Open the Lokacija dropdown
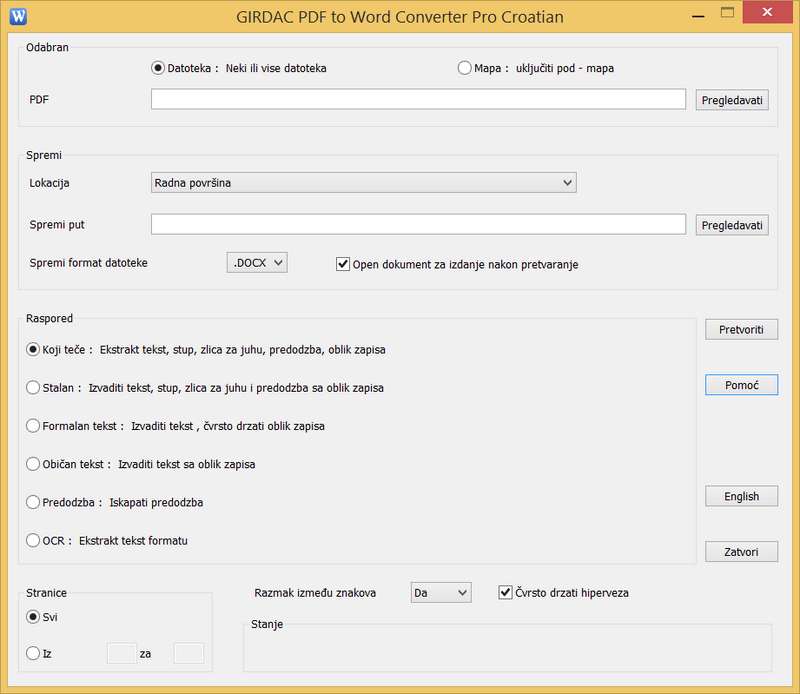 [x=363, y=182]
